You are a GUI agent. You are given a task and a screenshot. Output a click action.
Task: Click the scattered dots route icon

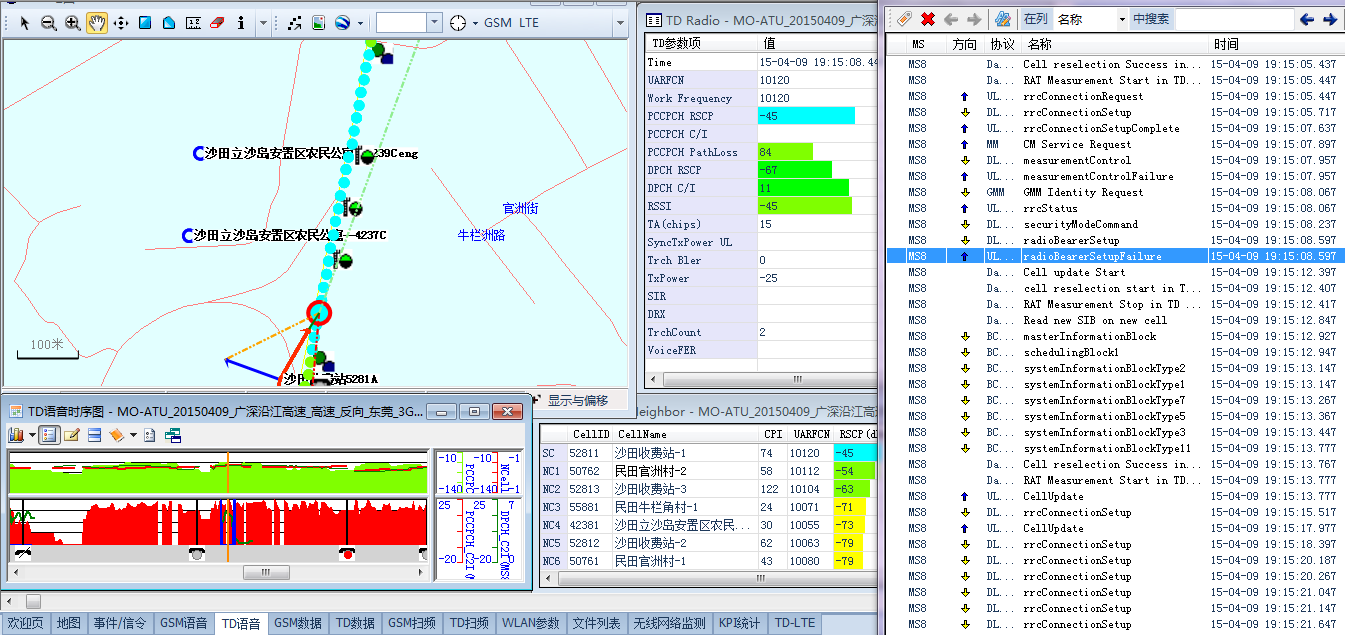295,22
